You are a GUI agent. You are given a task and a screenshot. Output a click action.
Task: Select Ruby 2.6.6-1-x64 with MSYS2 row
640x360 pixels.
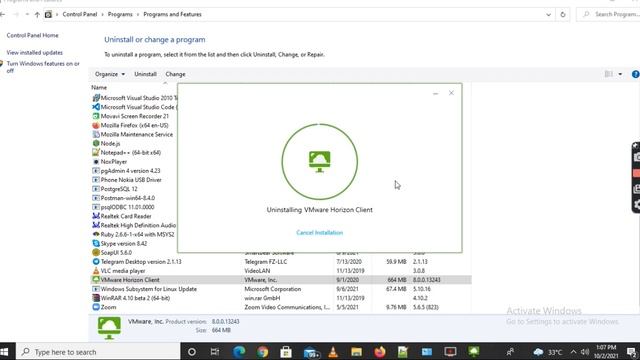point(134,234)
